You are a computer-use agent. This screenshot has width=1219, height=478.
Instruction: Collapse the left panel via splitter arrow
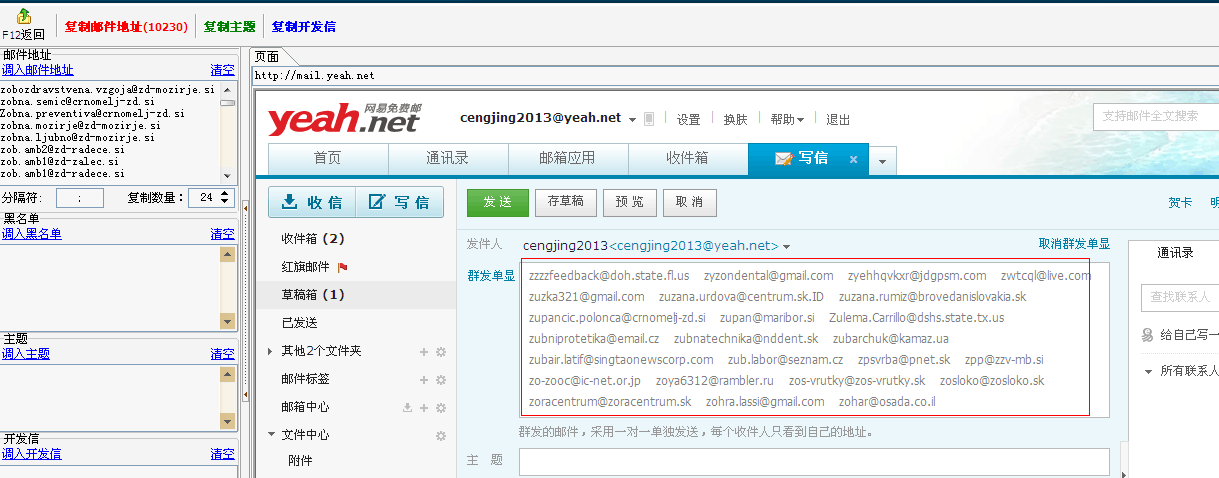point(246,209)
